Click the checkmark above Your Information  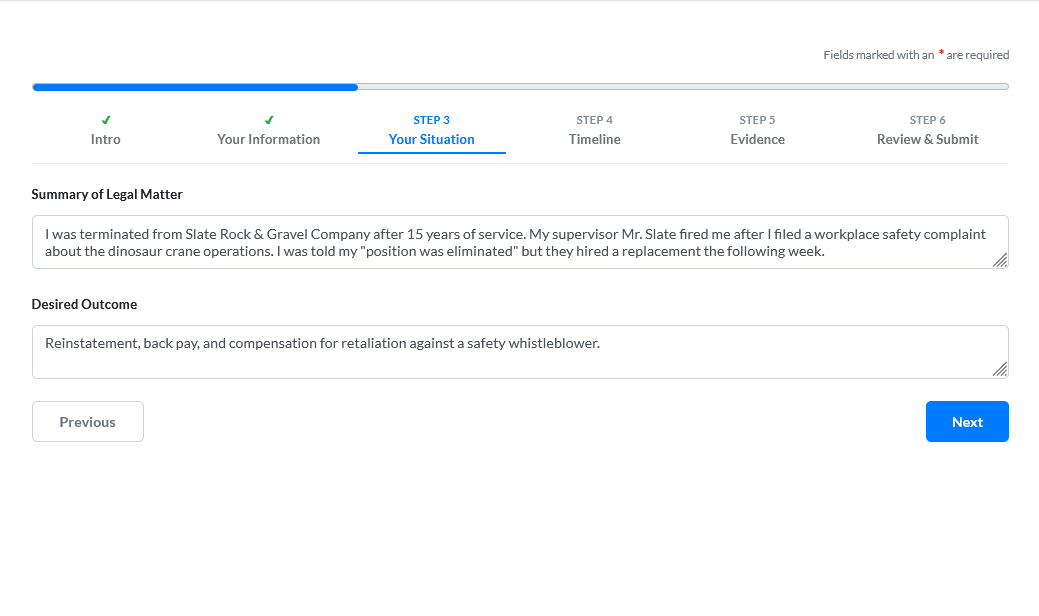pos(268,119)
